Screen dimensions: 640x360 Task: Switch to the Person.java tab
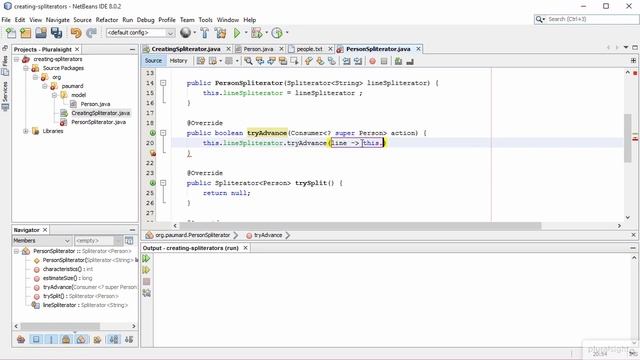click(x=258, y=49)
